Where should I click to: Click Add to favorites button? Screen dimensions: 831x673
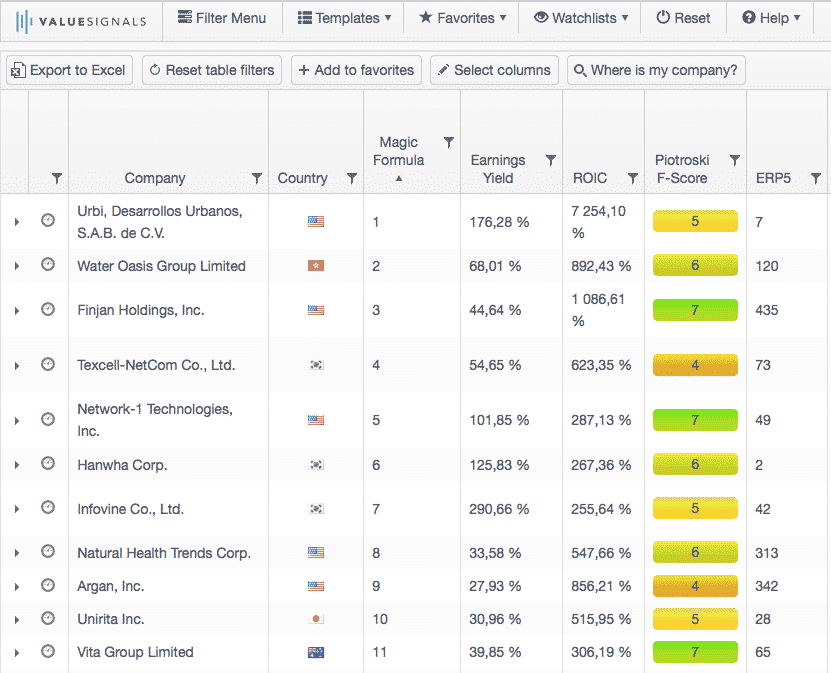[356, 70]
